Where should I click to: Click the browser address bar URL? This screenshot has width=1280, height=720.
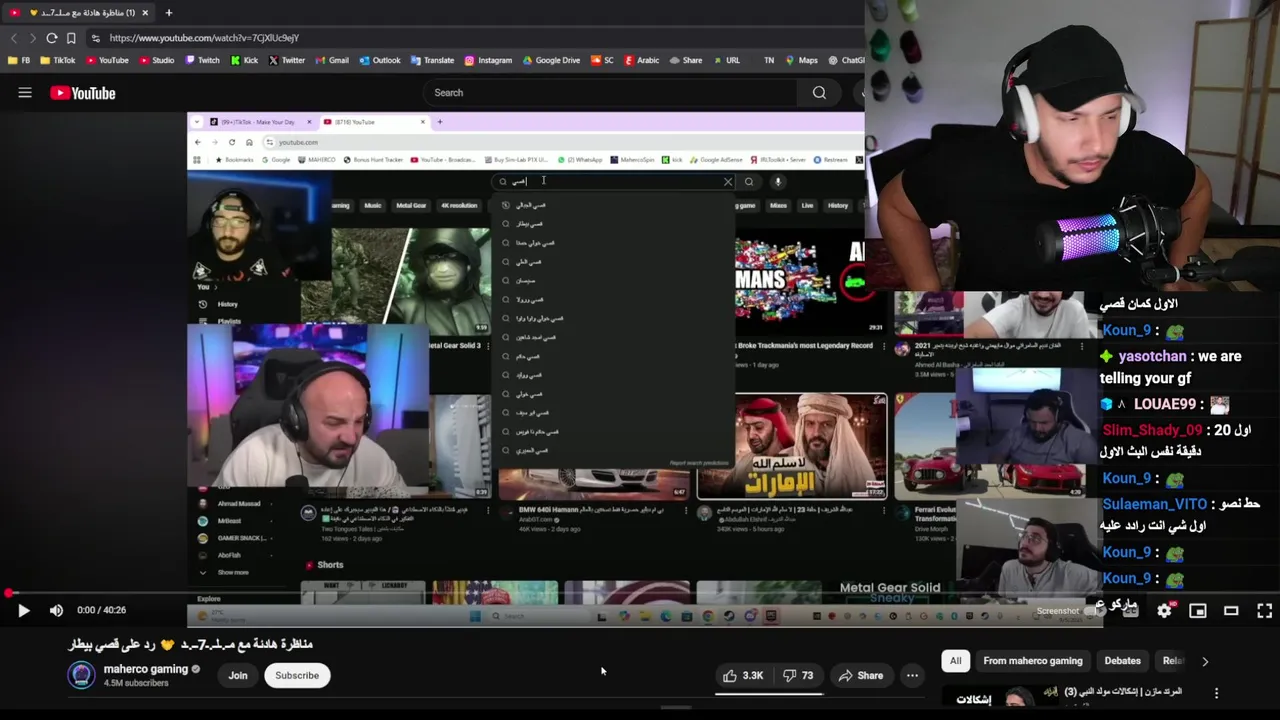[204, 38]
